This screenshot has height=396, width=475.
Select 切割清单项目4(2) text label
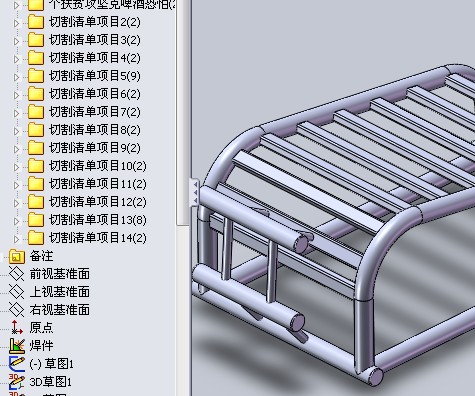click(95, 58)
